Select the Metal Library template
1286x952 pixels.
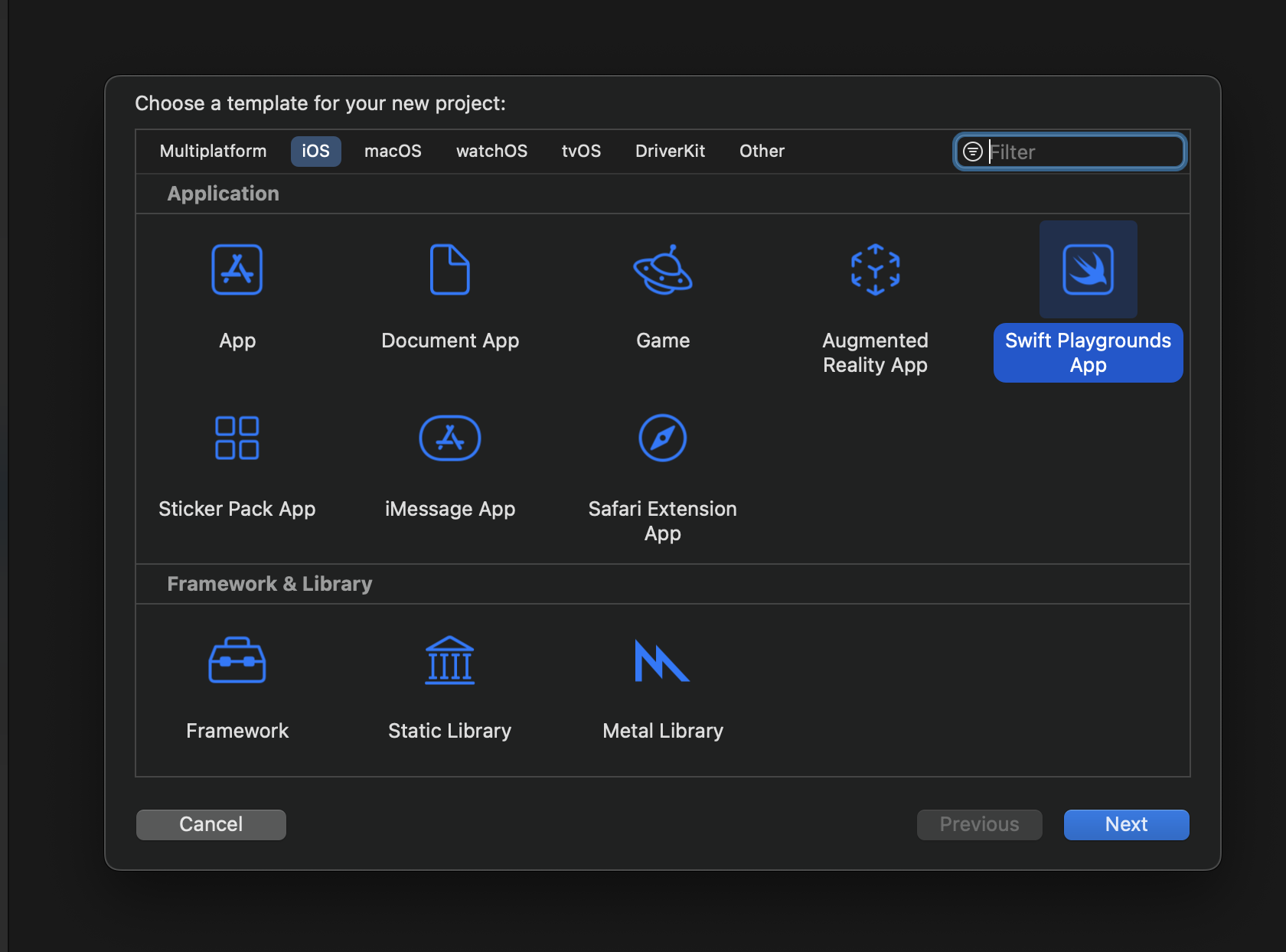coord(662,660)
